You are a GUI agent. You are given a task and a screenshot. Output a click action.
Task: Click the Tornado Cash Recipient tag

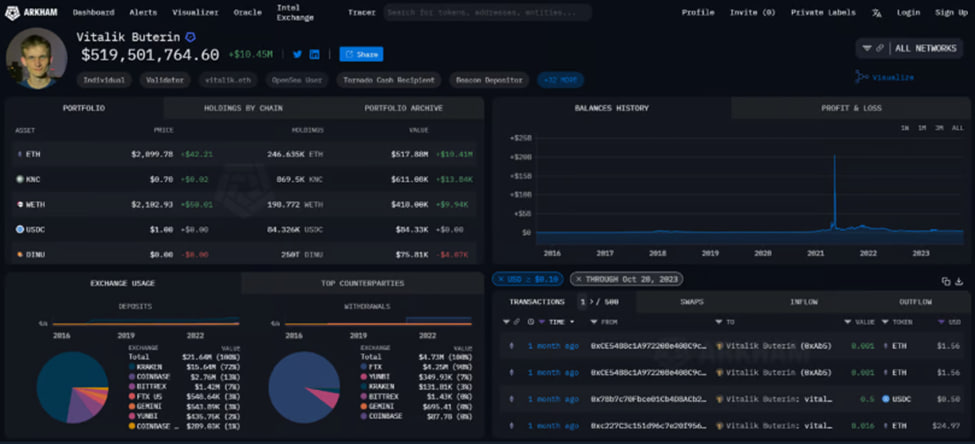click(389, 80)
